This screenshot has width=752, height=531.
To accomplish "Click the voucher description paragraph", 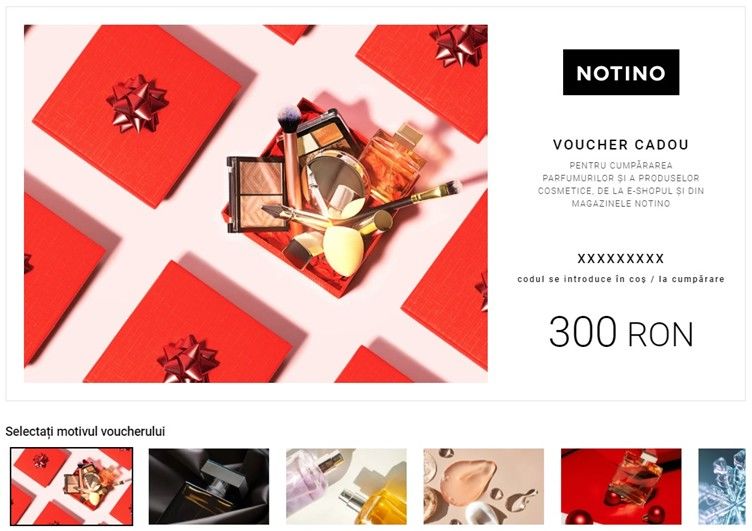I will pyautogui.click(x=621, y=184).
